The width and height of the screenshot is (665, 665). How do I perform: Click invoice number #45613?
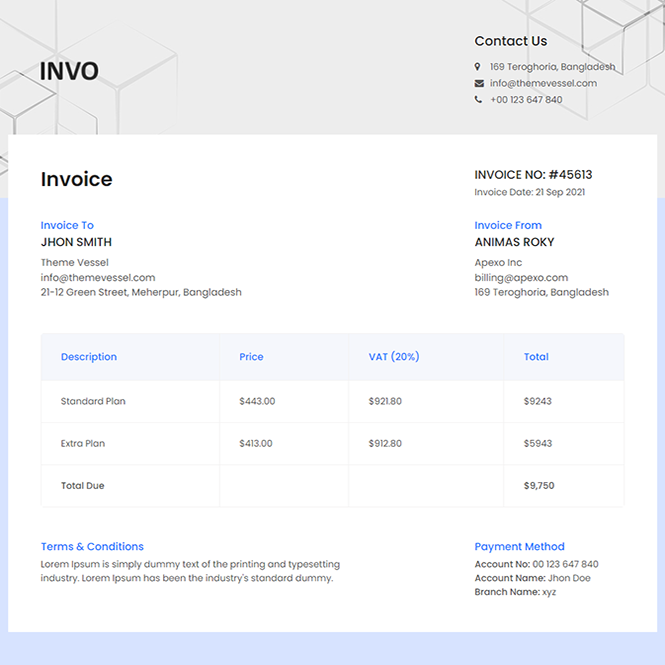coord(570,175)
